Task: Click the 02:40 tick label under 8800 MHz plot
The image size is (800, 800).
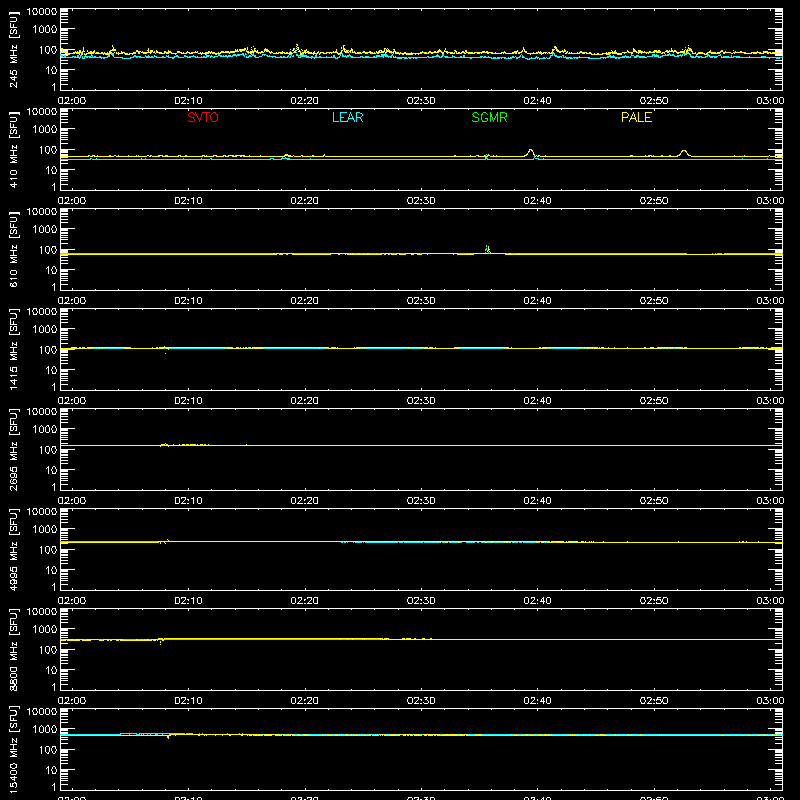Action: coord(537,701)
